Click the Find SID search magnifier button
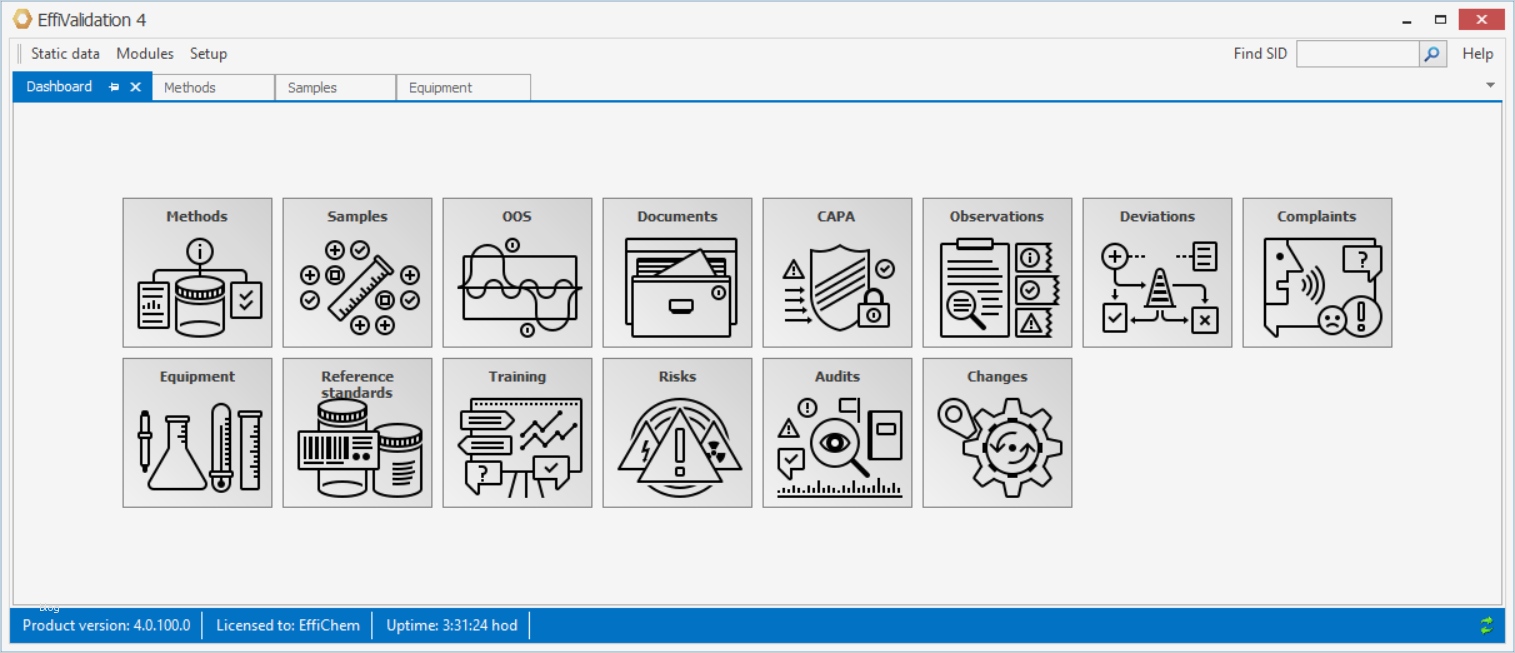 pyautogui.click(x=1433, y=54)
